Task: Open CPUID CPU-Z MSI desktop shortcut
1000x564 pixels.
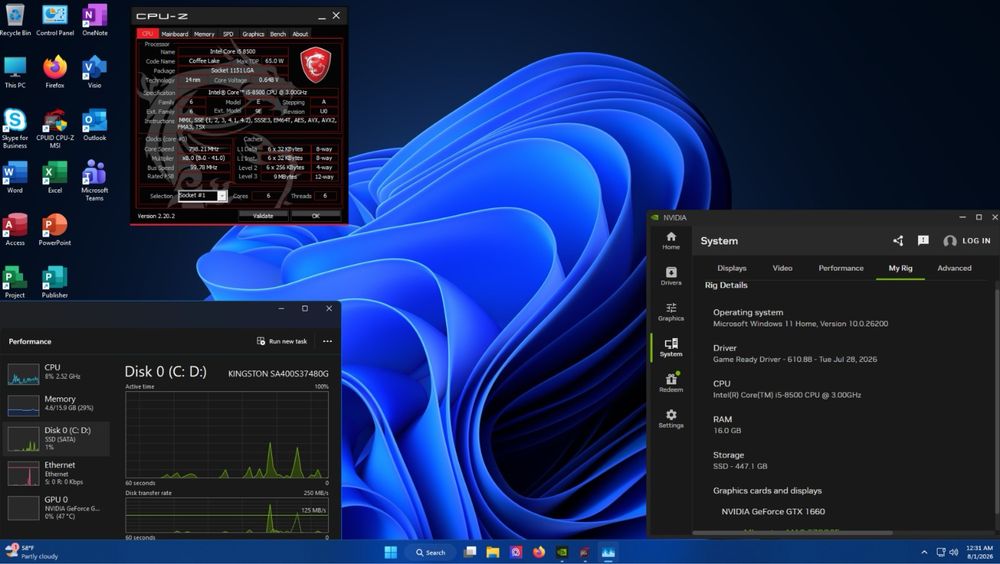Action: coord(55,128)
